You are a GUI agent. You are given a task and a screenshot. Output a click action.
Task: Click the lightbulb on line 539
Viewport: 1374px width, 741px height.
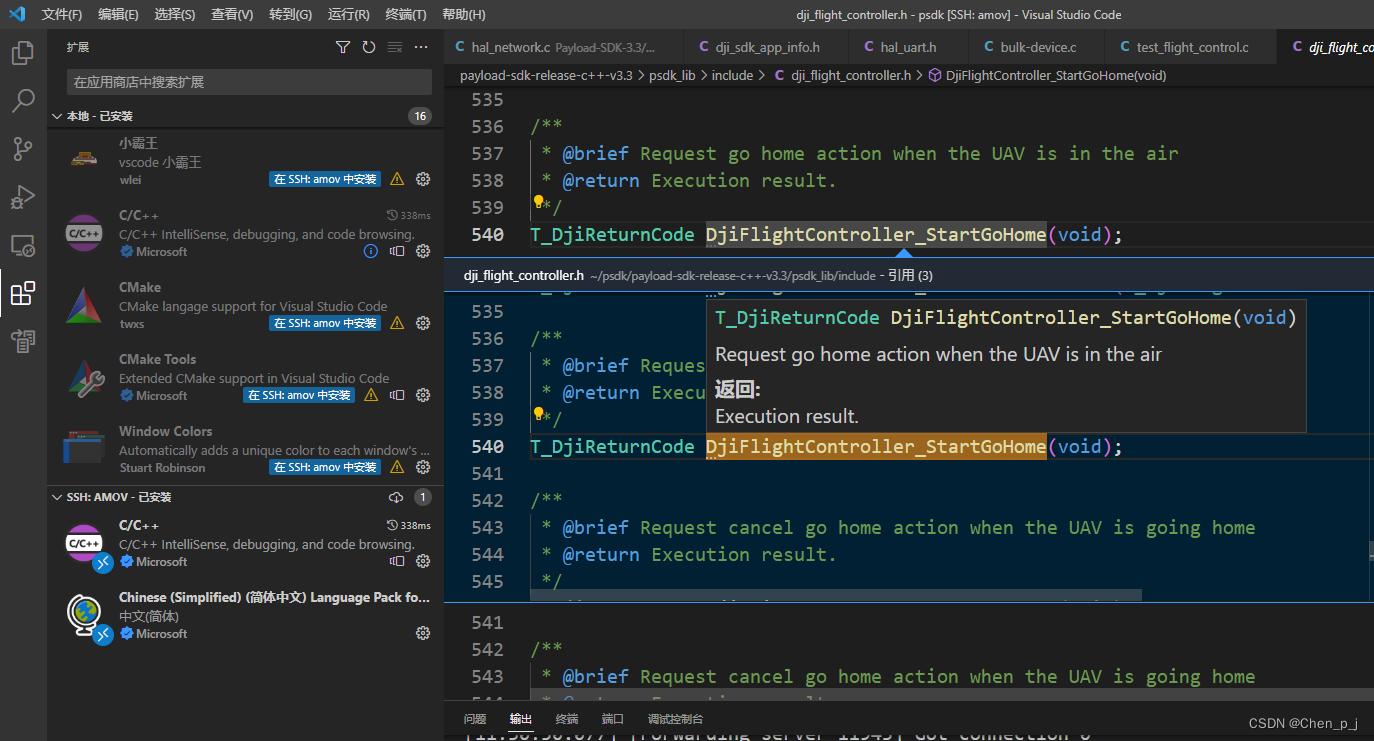tap(538, 202)
